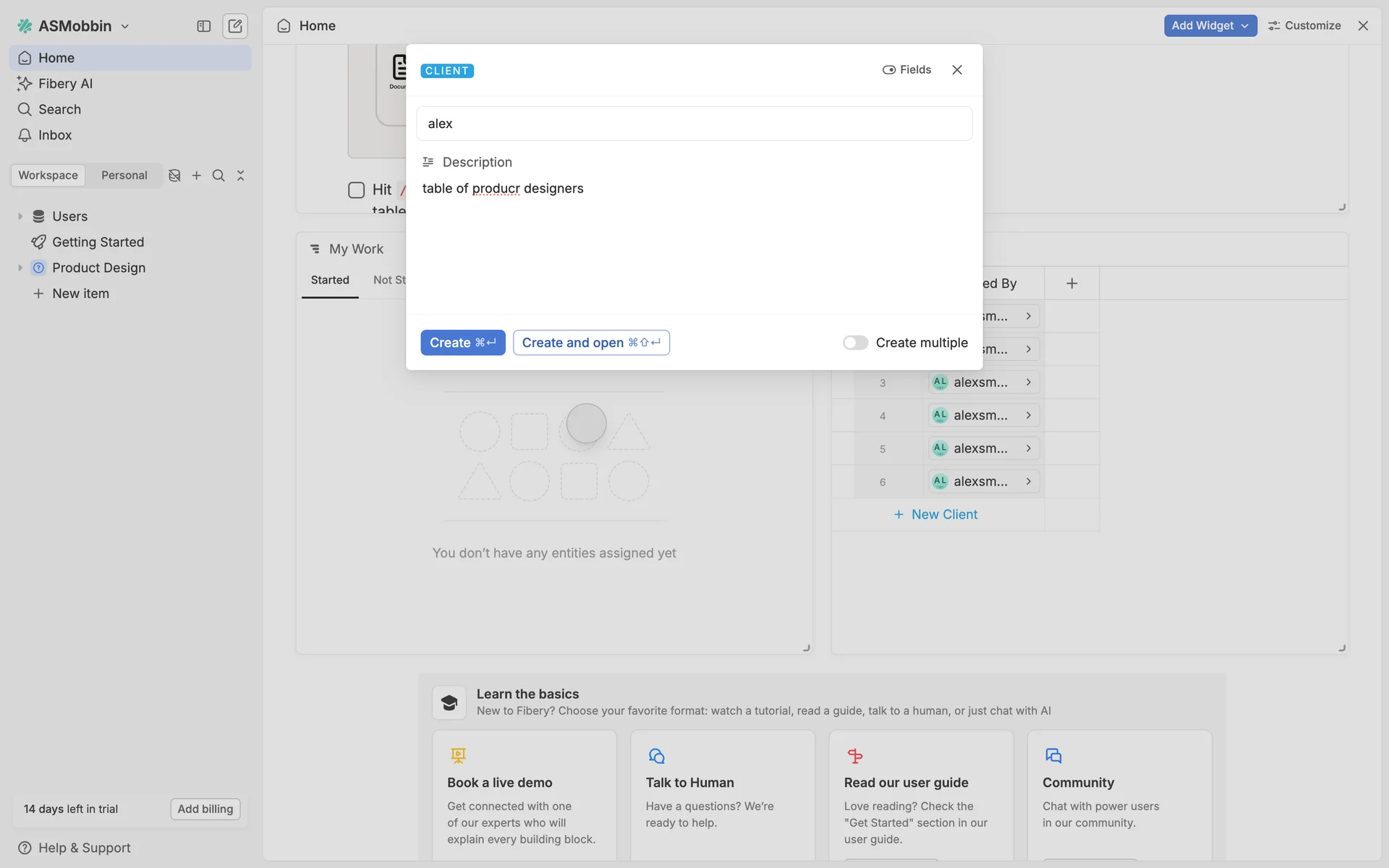Image resolution: width=1389 pixels, height=868 pixels.
Task: Collapse all sidebar items icon
Action: (241, 176)
